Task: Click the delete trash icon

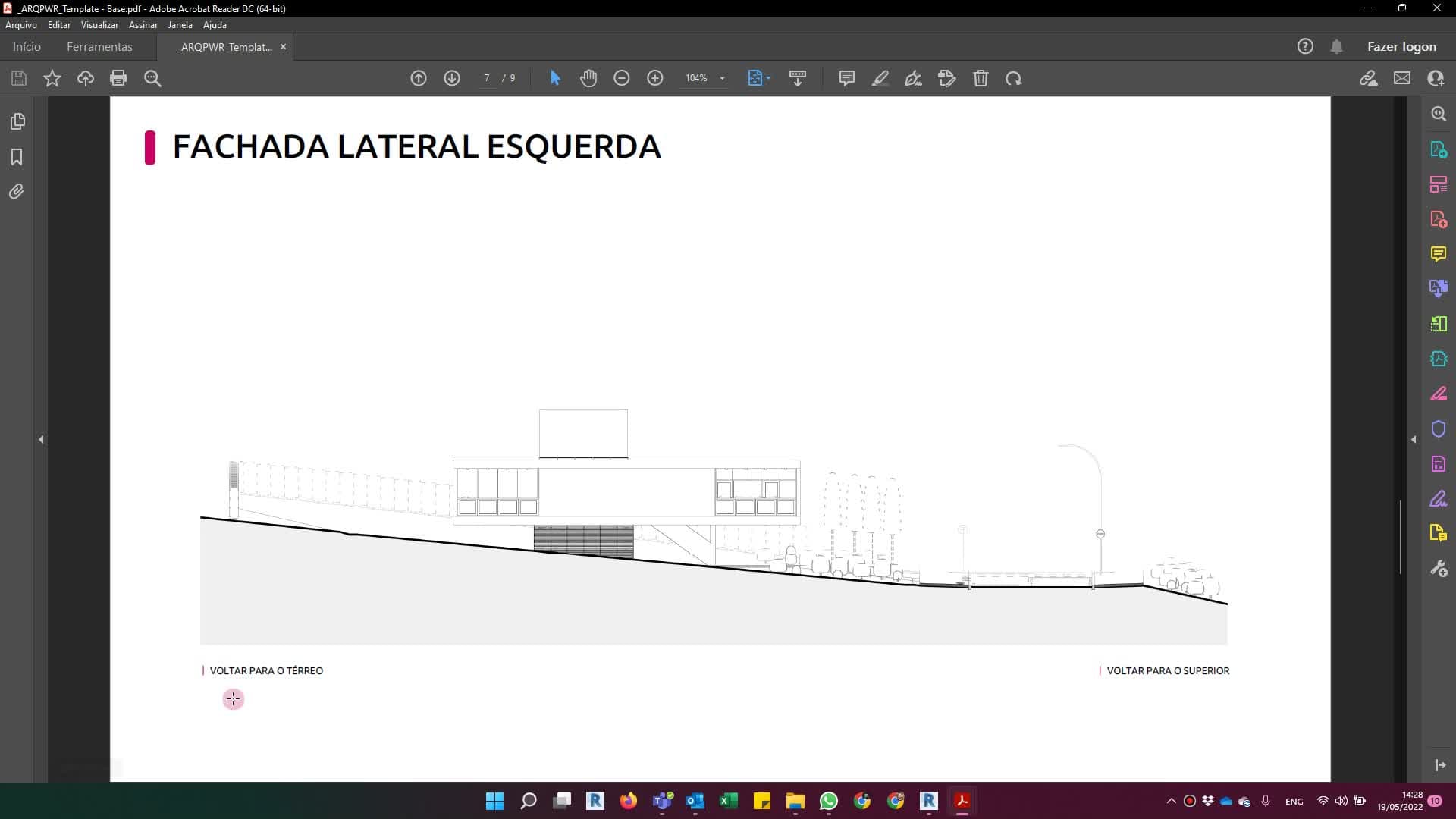Action: 981,78
